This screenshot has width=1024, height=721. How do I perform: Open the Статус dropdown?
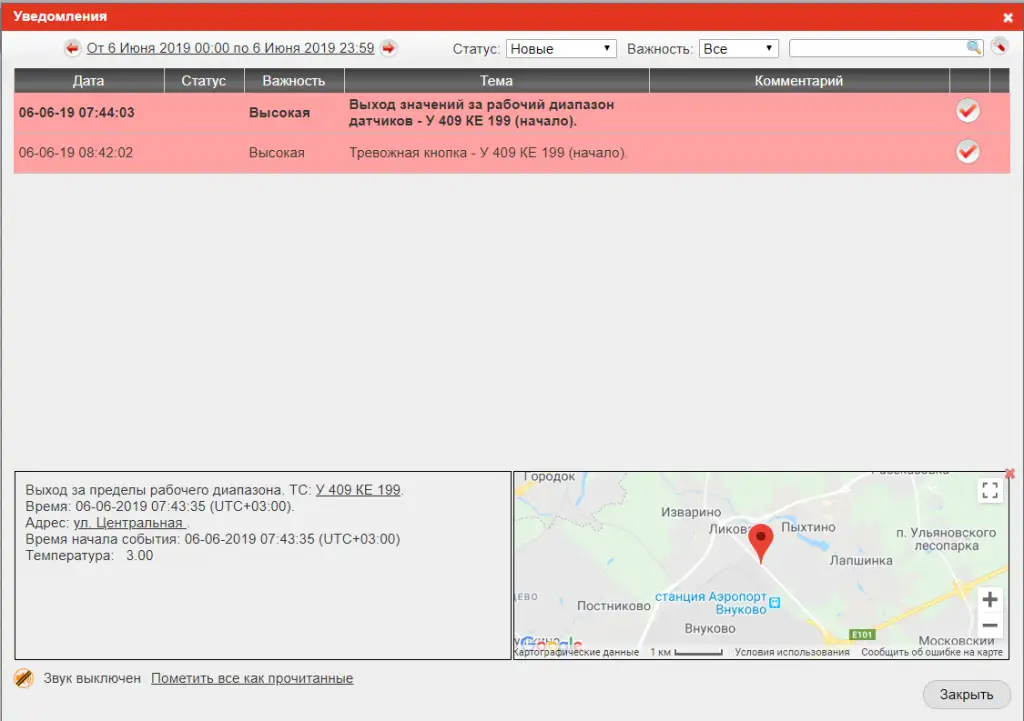[561, 48]
